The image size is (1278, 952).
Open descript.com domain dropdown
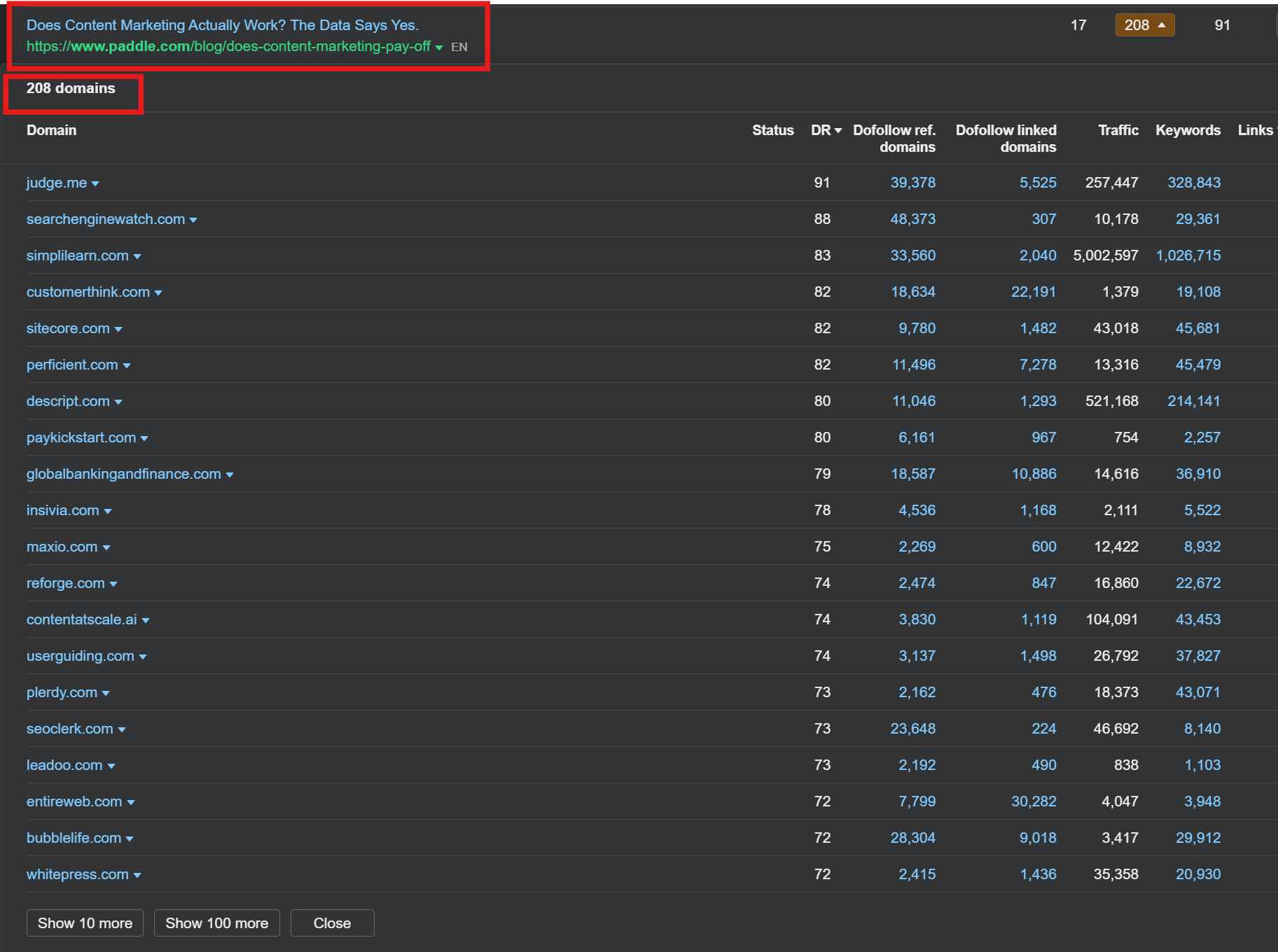pyautogui.click(x=118, y=402)
